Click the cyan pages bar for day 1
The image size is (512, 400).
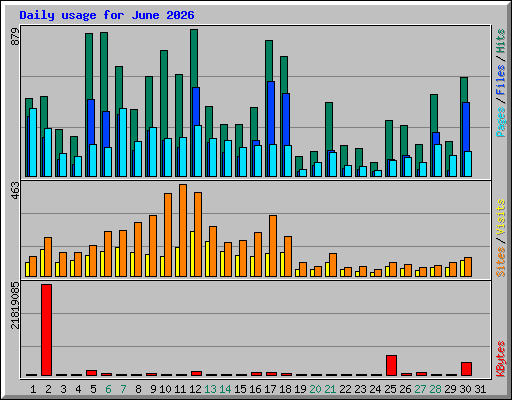tap(33, 142)
